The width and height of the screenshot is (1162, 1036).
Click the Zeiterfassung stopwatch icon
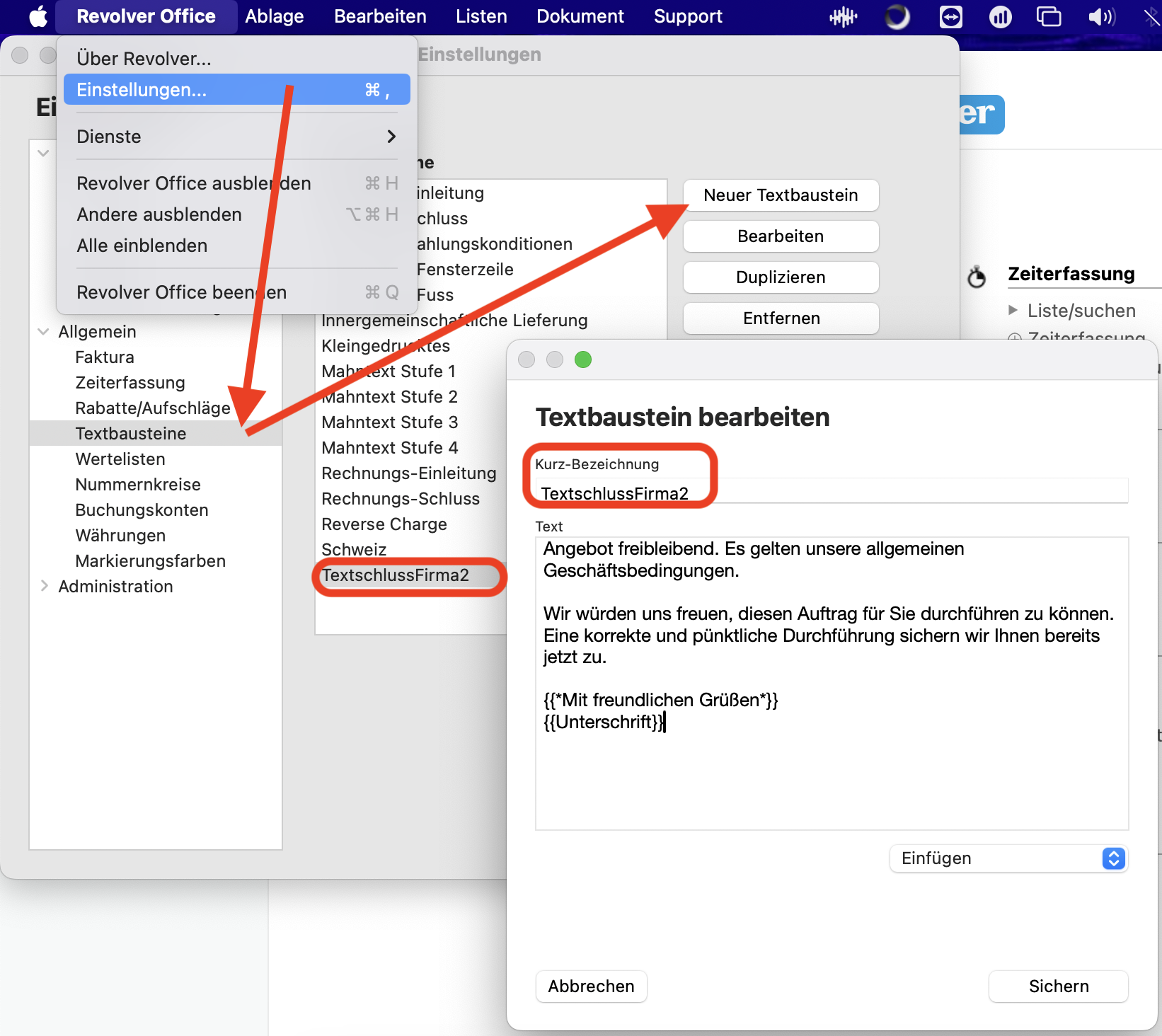(x=977, y=277)
